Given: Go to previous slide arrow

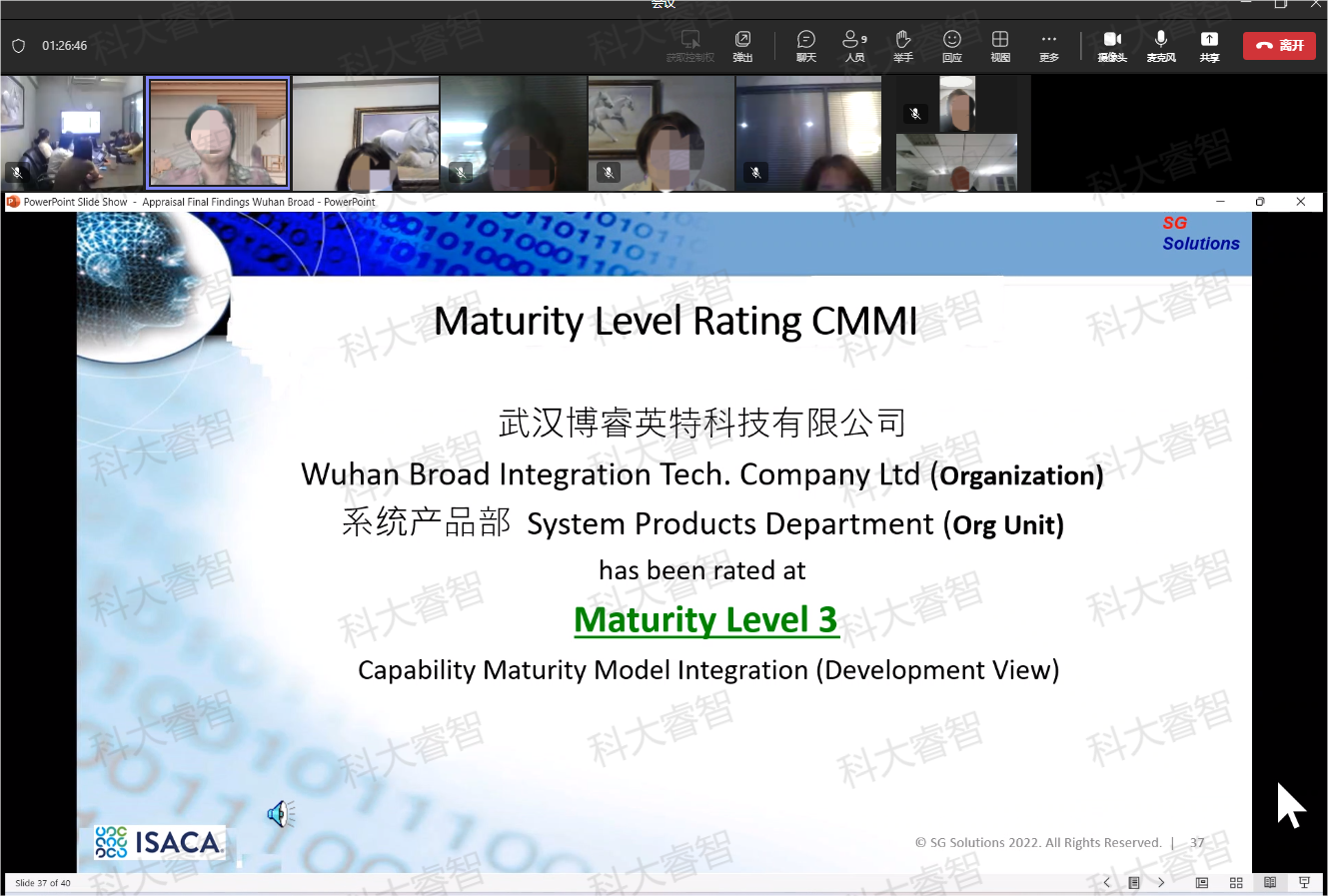Looking at the screenshot, I should tap(1106, 883).
